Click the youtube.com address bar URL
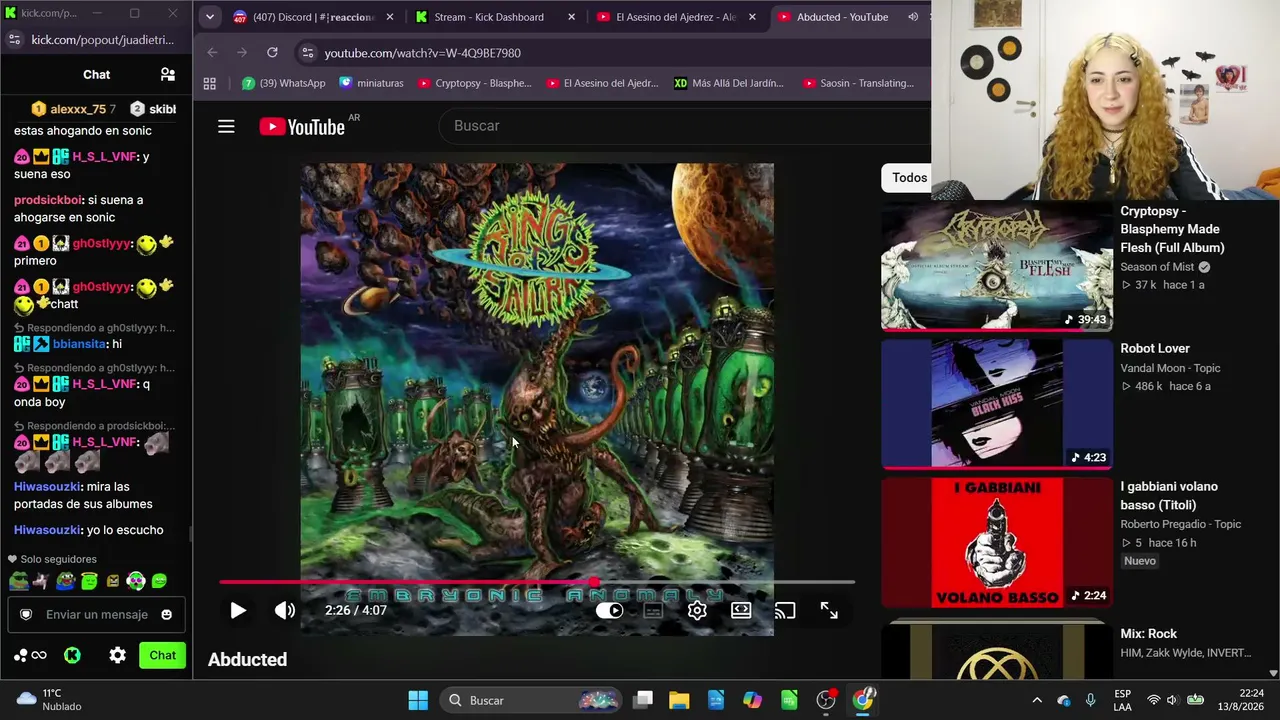This screenshot has height=720, width=1280. point(422,53)
